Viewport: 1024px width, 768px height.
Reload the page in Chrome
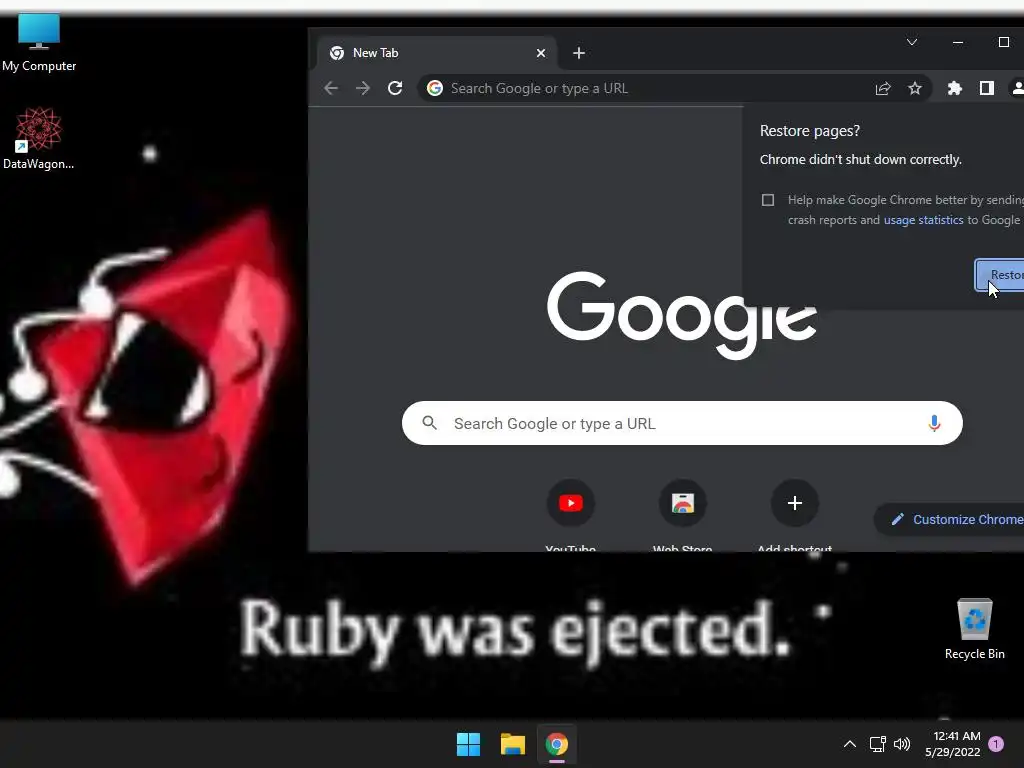395,88
